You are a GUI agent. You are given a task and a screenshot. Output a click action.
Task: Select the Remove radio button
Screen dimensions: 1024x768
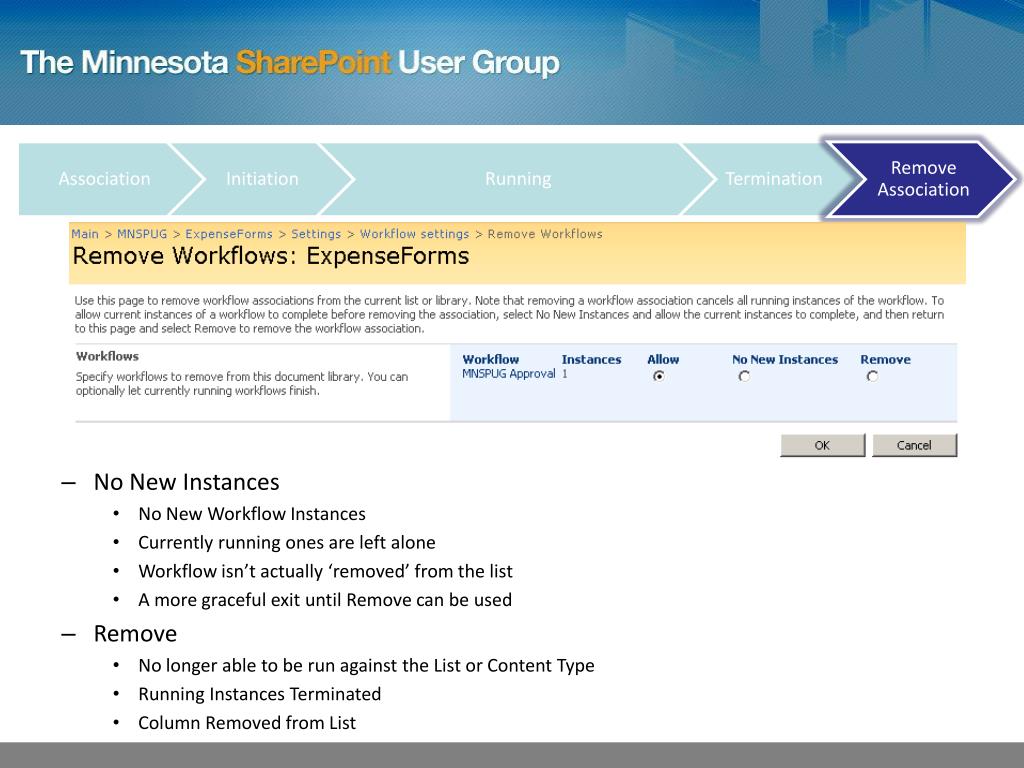[872, 376]
